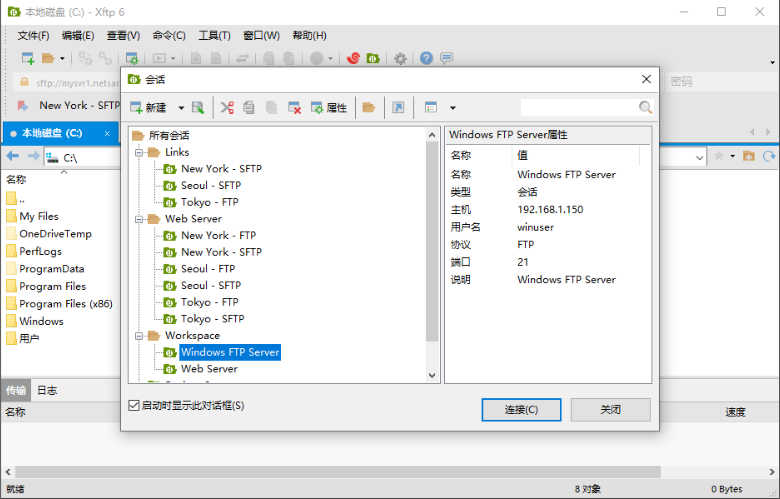Click the open folder icon in main toolbar

pyautogui.click(x=48, y=58)
